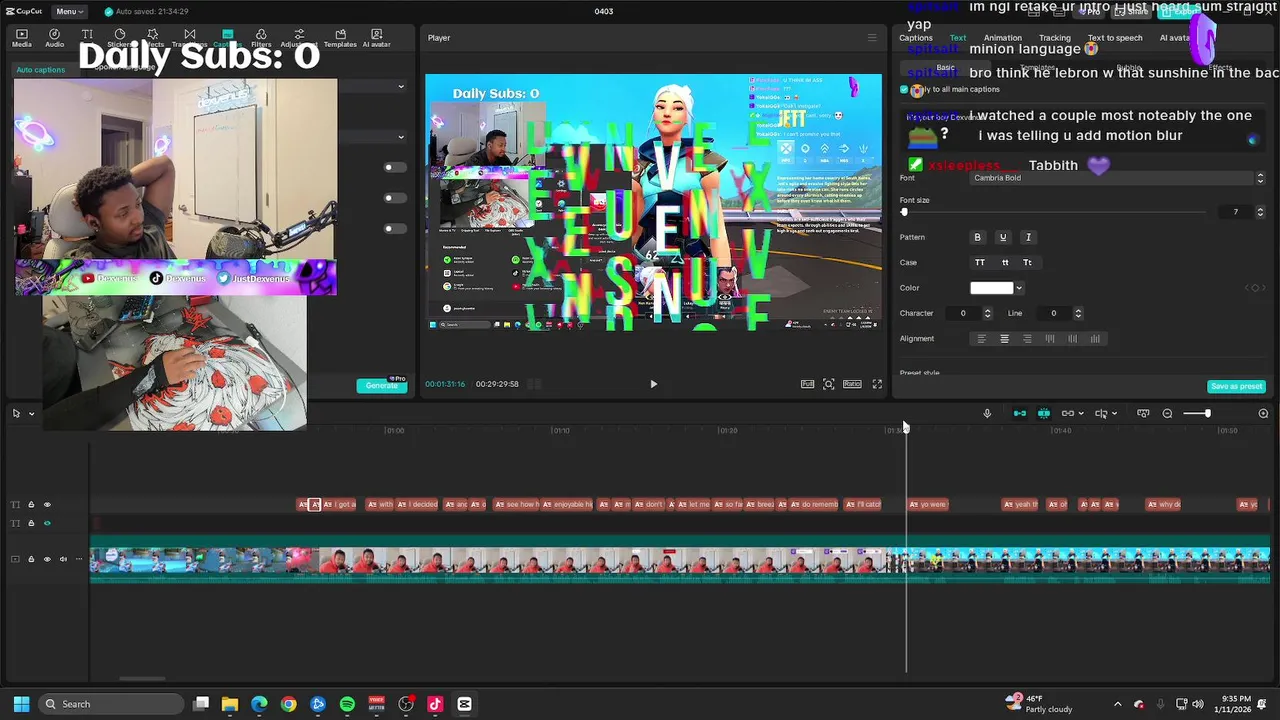Toggle underline text pattern

[1002, 237]
